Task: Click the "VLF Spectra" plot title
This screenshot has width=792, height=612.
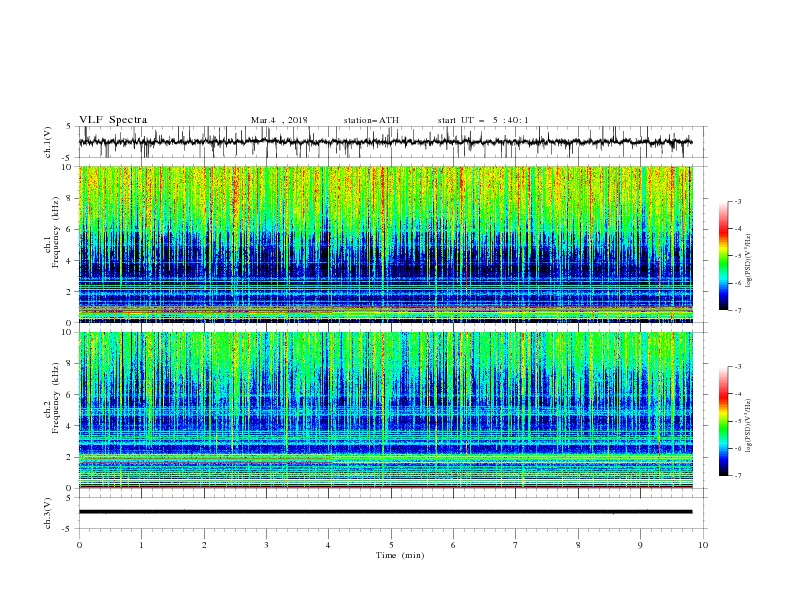Action: (113, 120)
